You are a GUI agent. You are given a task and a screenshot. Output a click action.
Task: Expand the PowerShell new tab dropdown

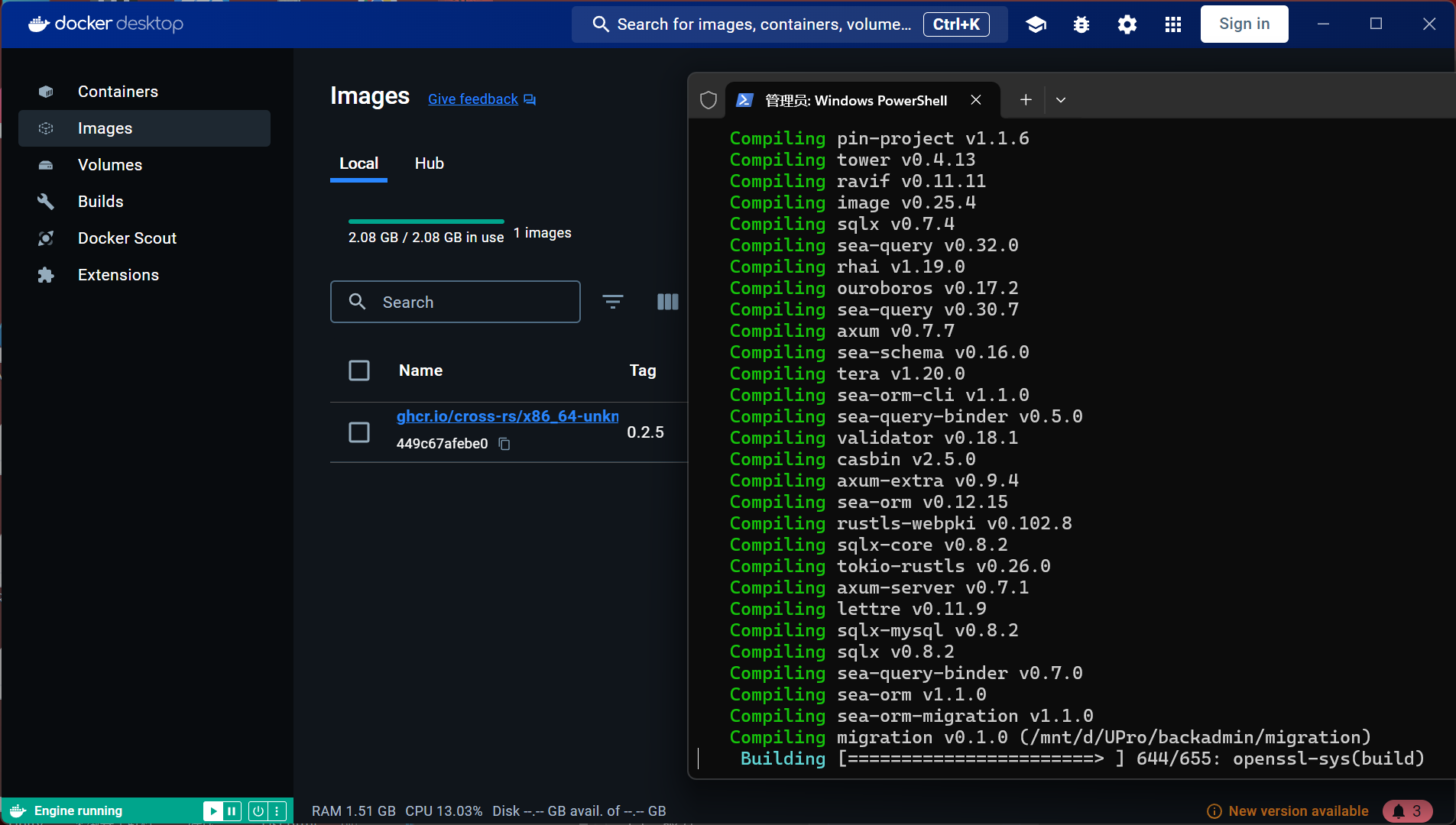(x=1061, y=100)
